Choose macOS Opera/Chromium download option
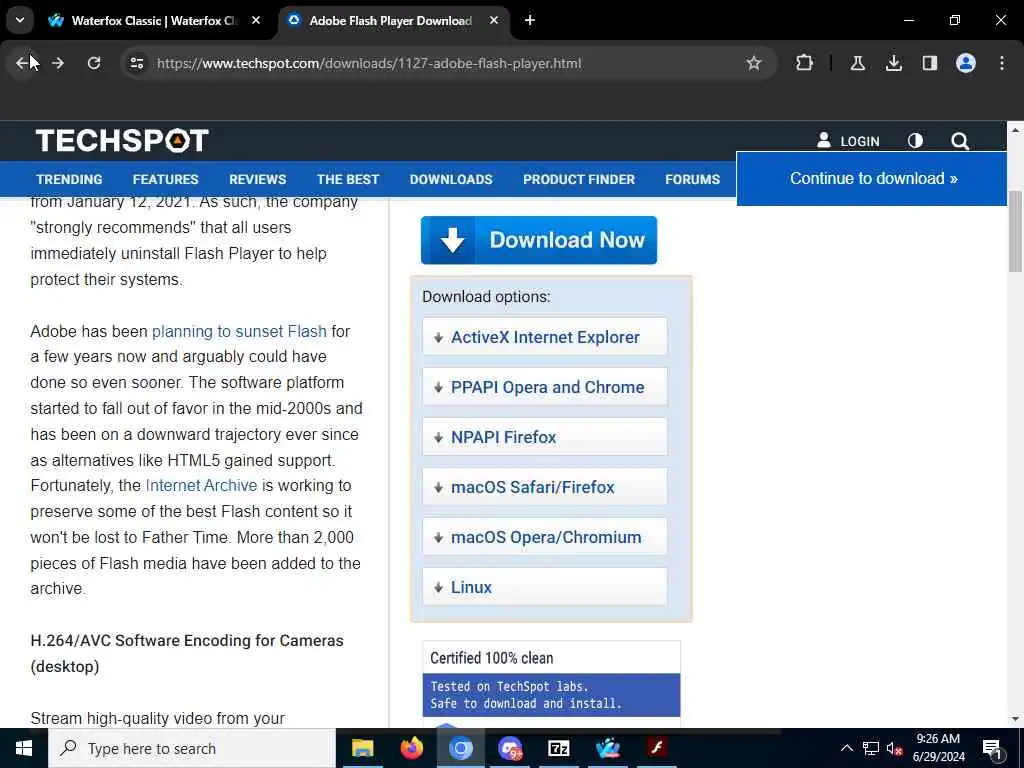Image resolution: width=1024 pixels, height=768 pixels. pyautogui.click(x=545, y=537)
